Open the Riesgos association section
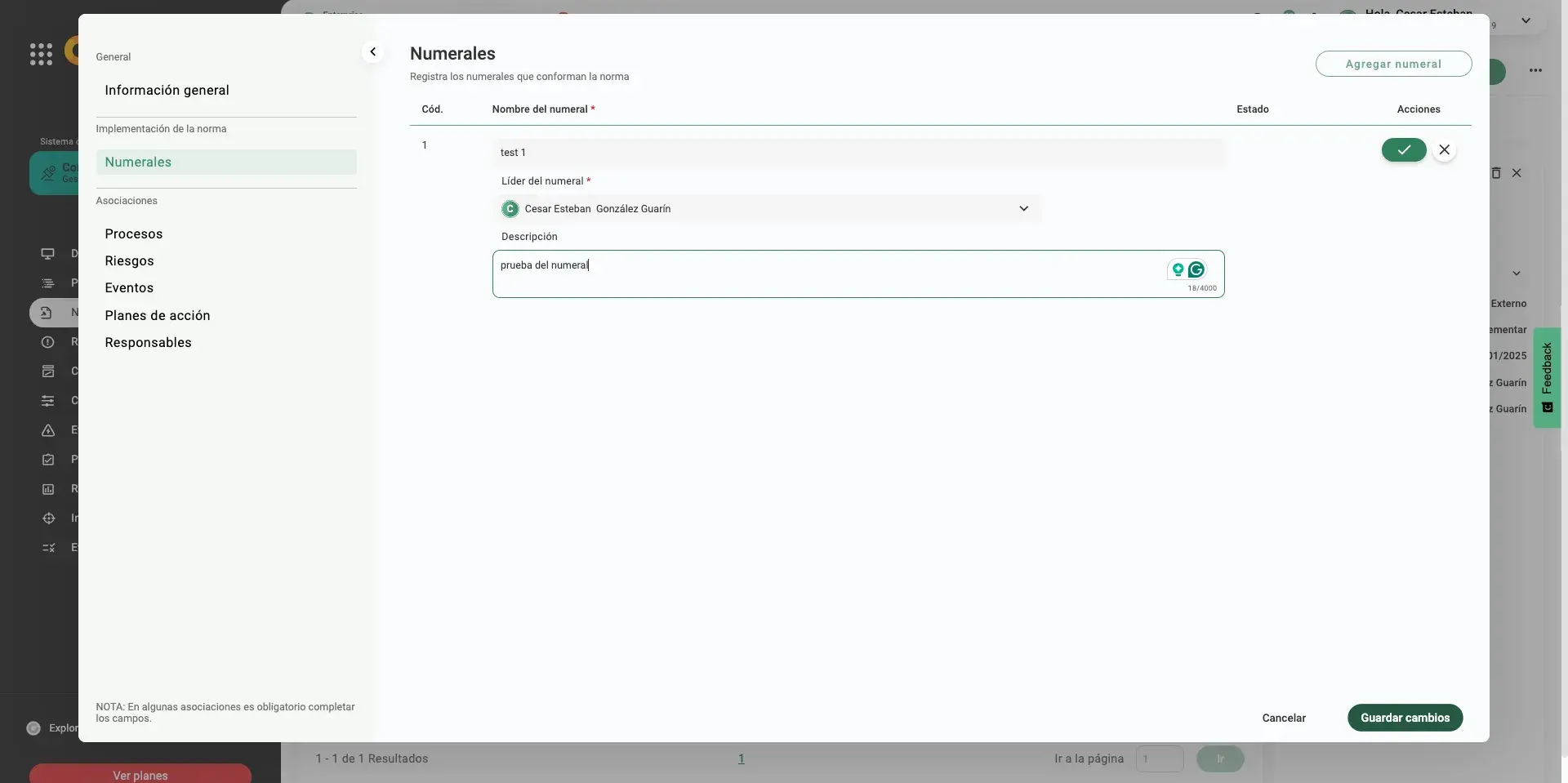1568x783 pixels. pos(129,261)
